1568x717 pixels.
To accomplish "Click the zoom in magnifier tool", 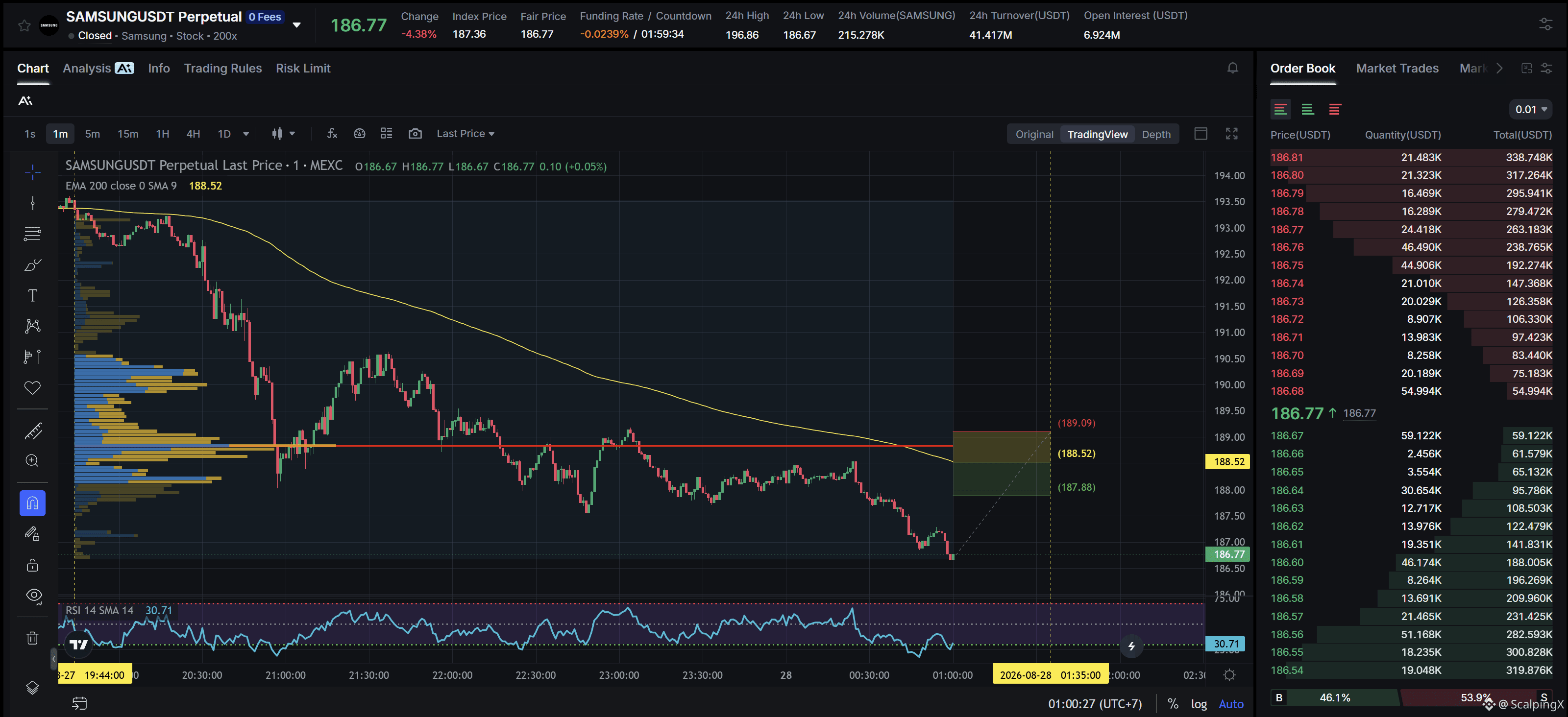I will tap(33, 461).
